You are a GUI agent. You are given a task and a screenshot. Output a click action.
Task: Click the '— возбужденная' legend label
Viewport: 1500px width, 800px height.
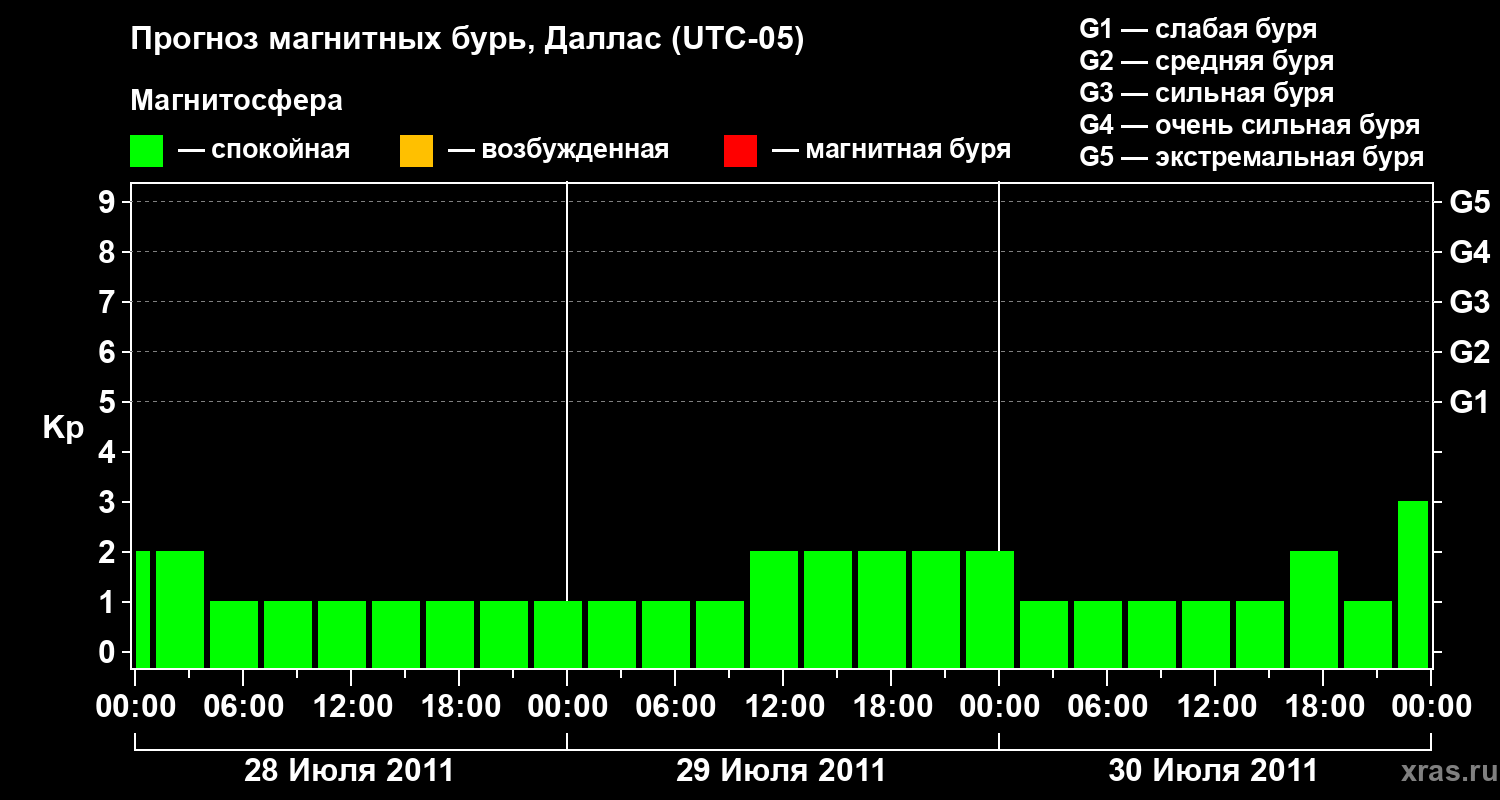558,150
